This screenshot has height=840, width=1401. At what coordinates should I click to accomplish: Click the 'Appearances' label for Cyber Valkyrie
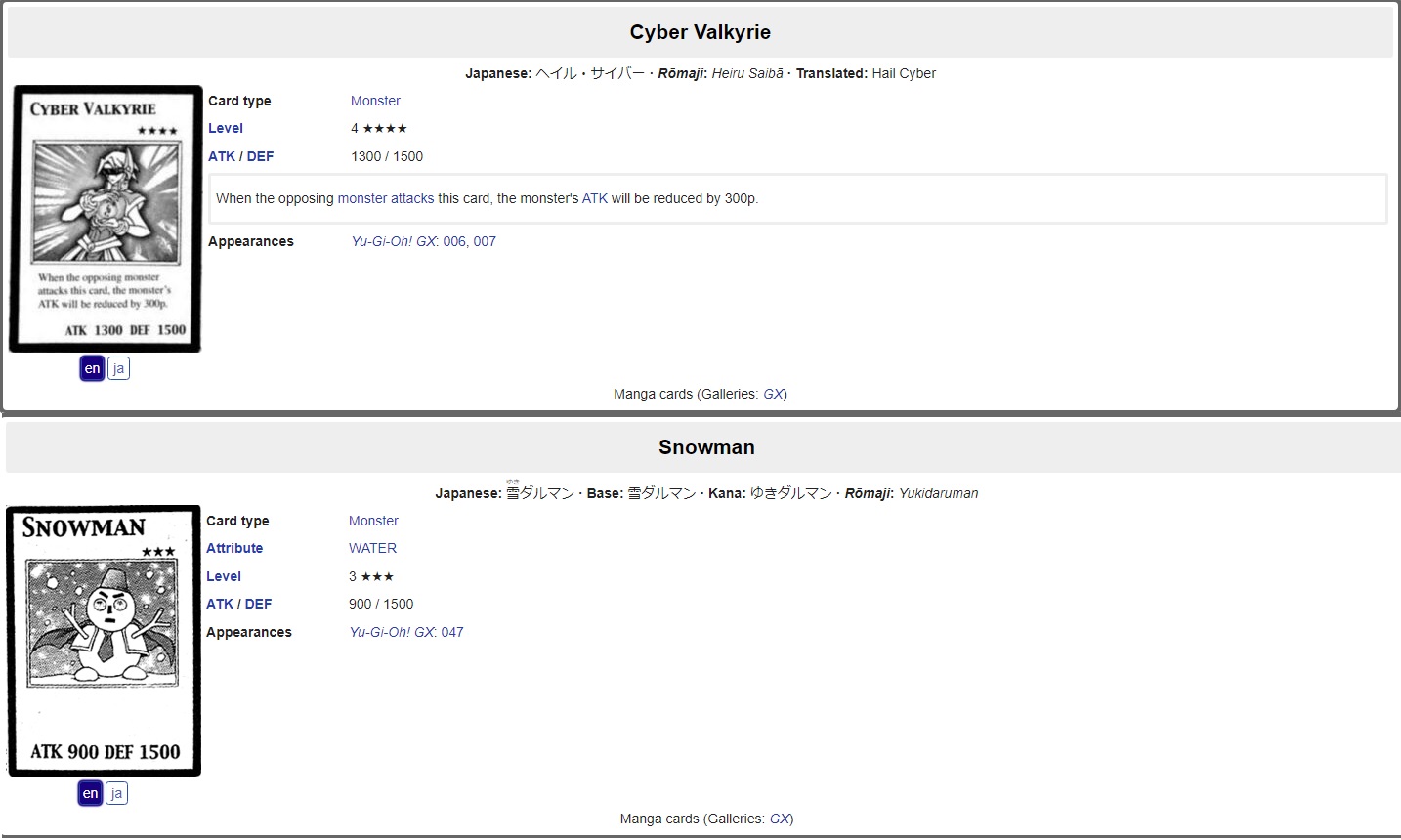251,241
